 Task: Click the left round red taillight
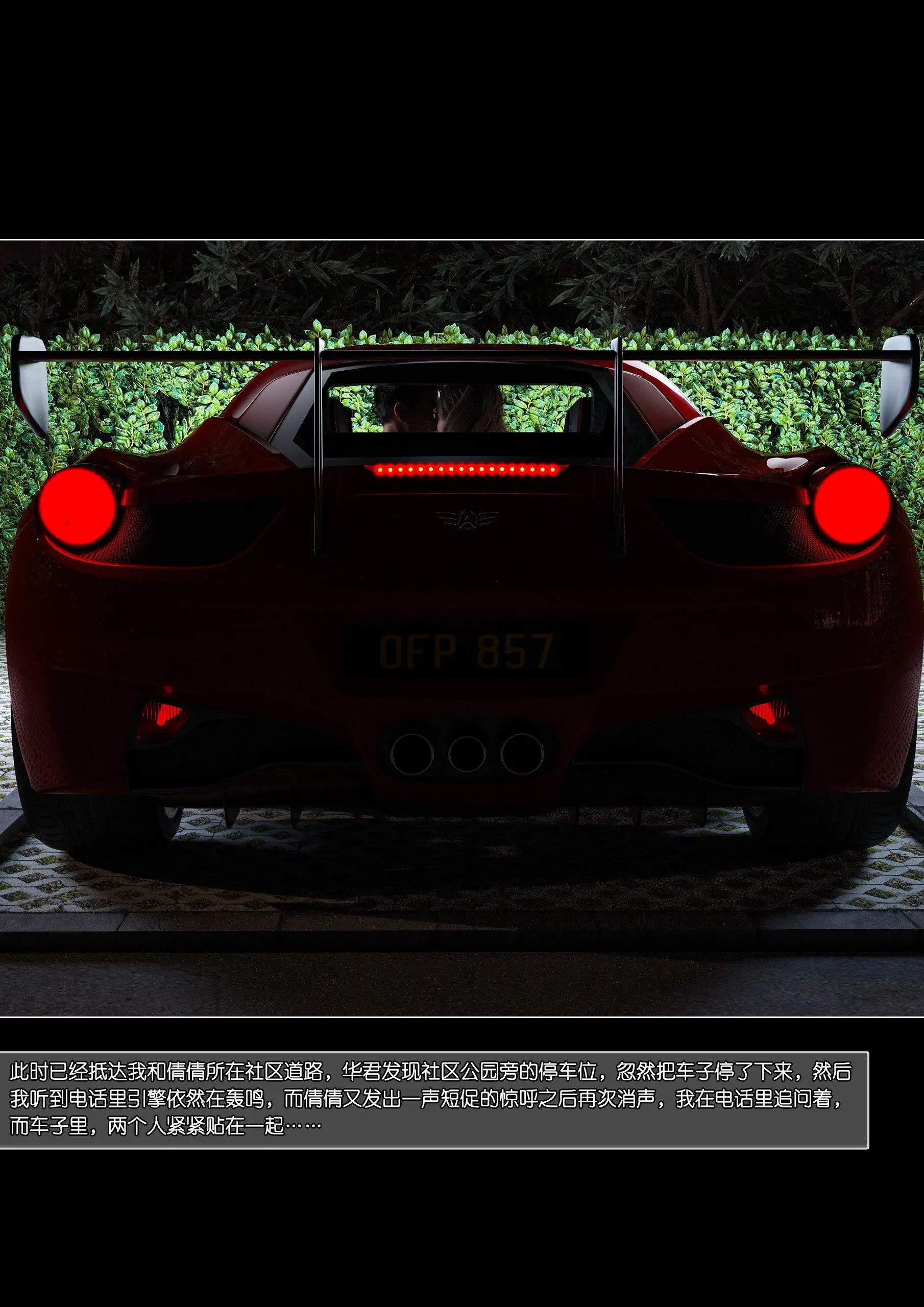click(x=78, y=506)
